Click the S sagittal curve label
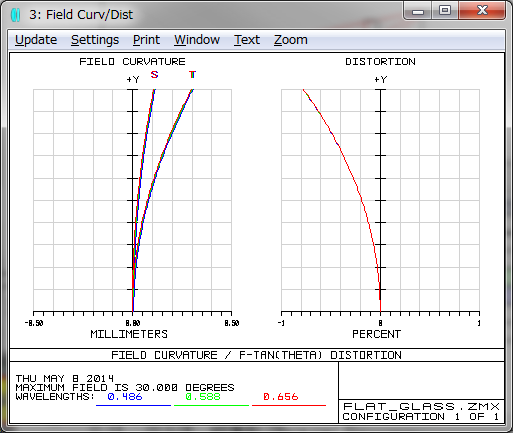Image resolution: width=513 pixels, height=433 pixels. click(154, 75)
